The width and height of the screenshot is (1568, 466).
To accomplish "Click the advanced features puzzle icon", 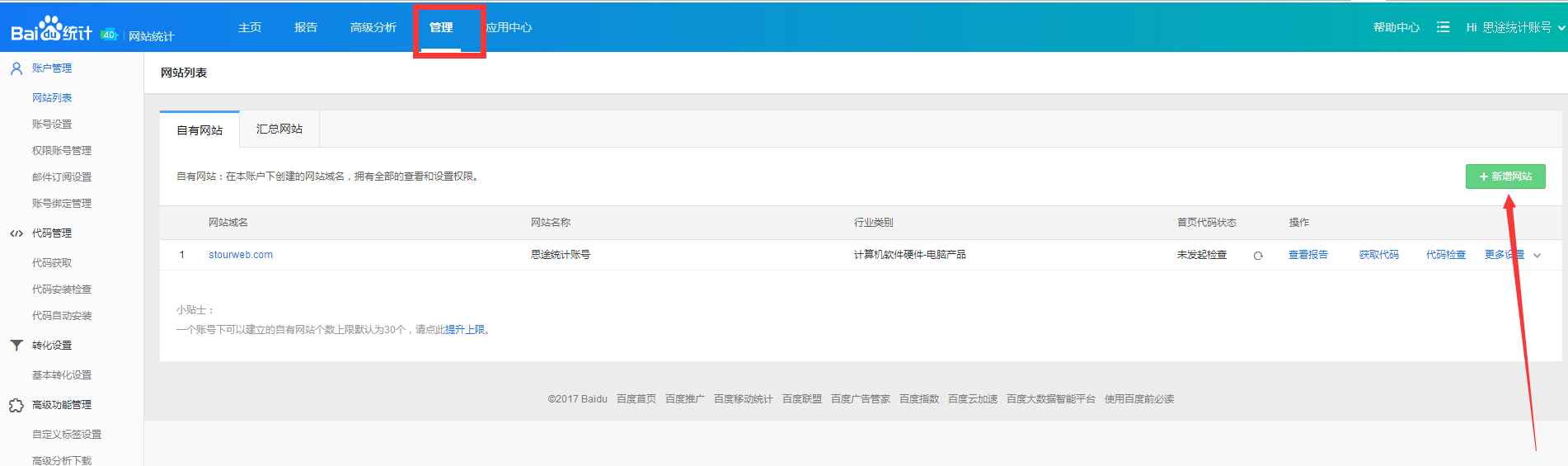I will [16, 405].
